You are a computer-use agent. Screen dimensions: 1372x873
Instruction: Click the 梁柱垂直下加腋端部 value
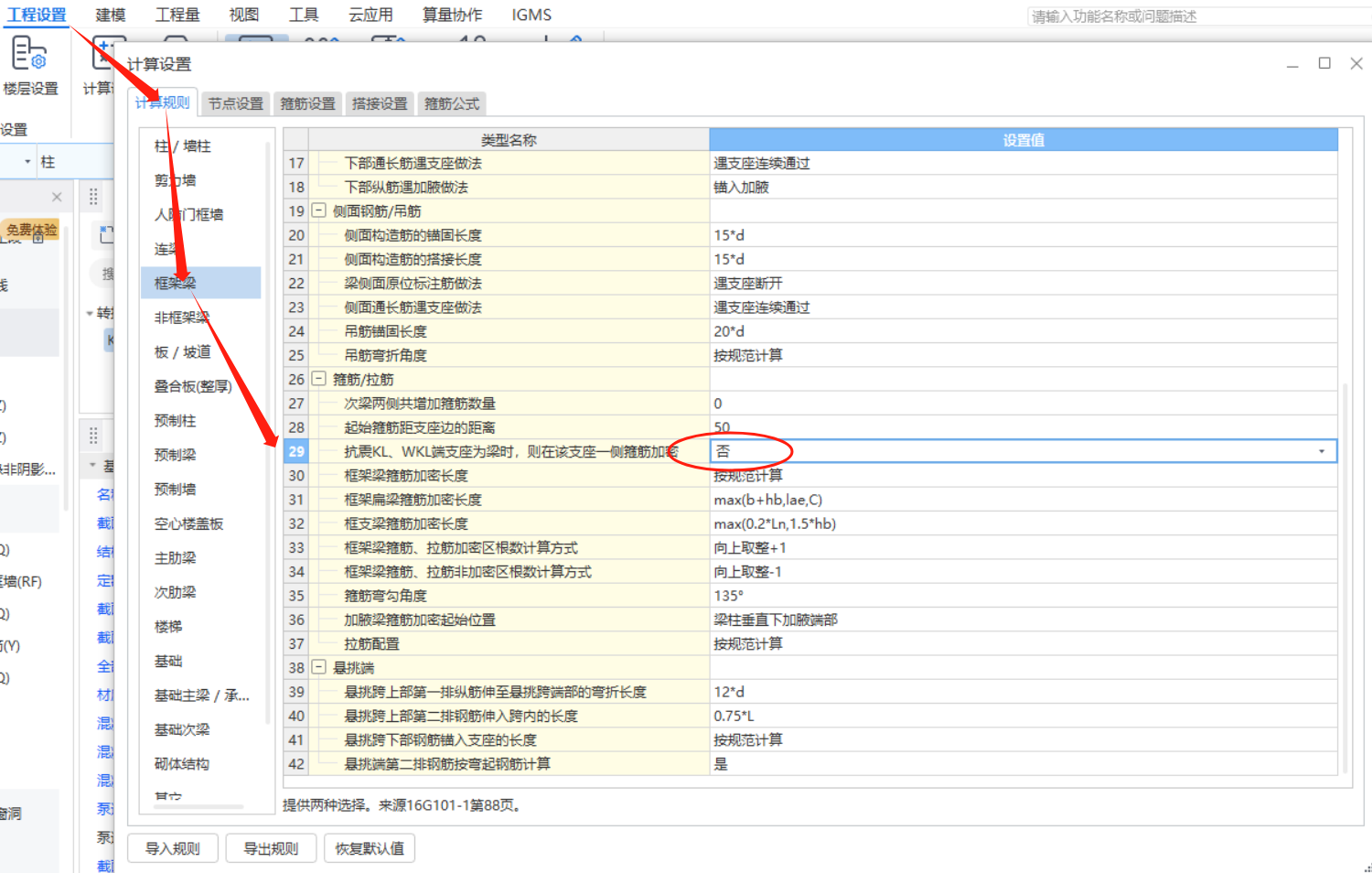point(776,620)
